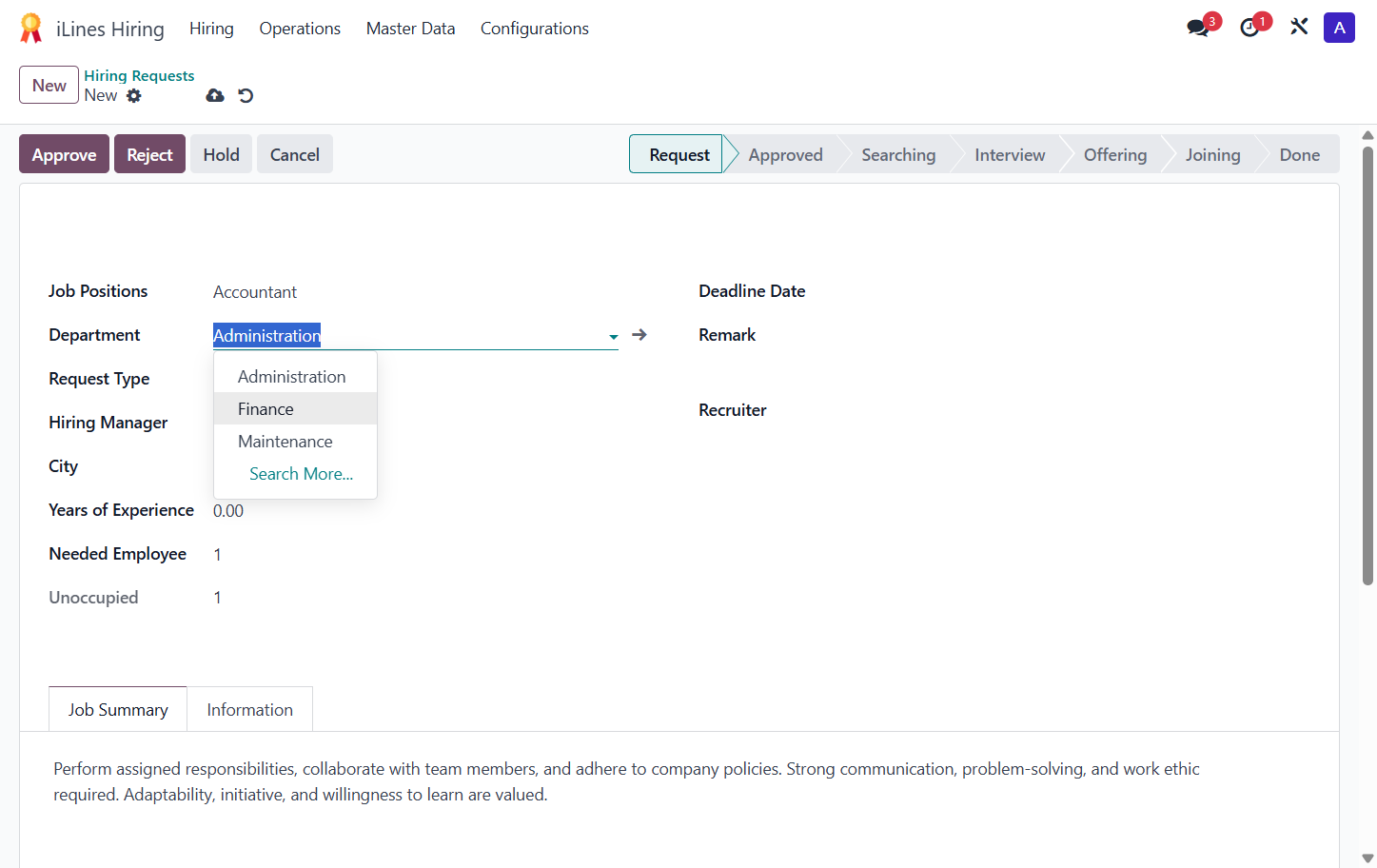Click the iLines Hiring ribbon logo
This screenshot has height=868, width=1377.
click(x=31, y=29)
